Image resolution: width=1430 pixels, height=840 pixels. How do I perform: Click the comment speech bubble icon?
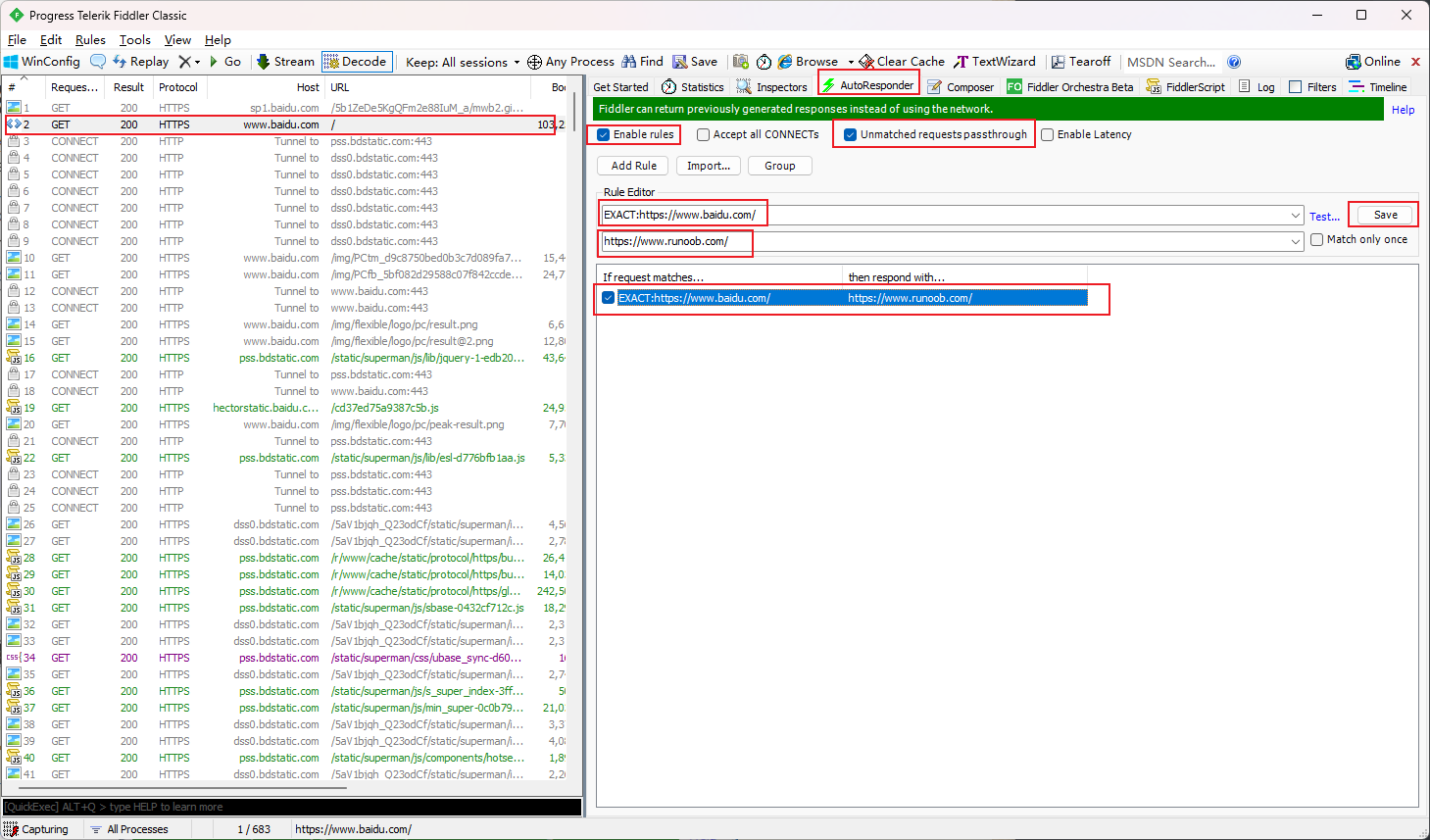[98, 62]
